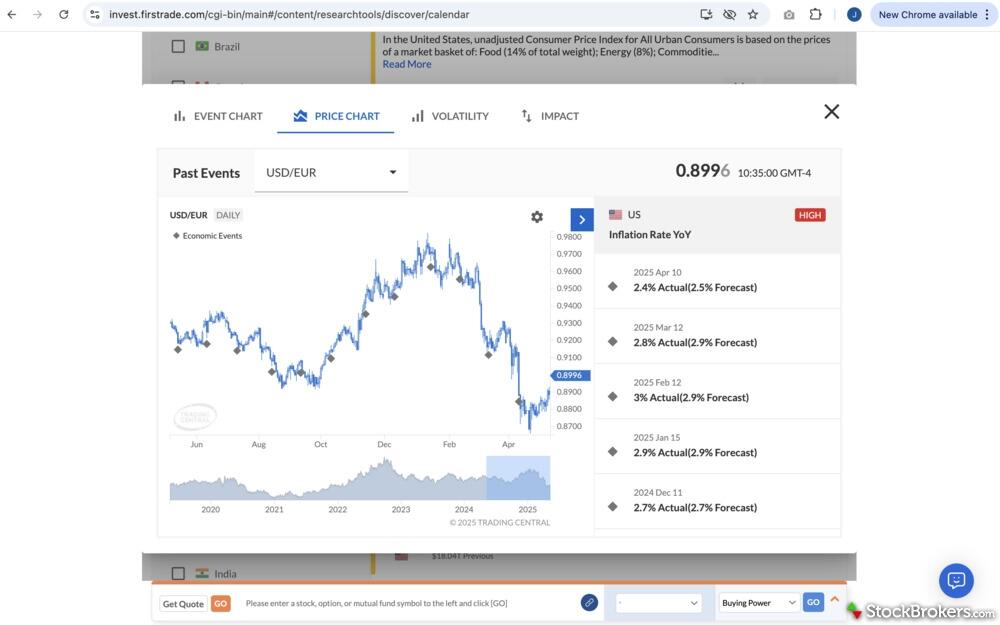Open the USD/EUR currency pair dropdown
Viewport: 1000px width, 625px height.
[x=331, y=172]
